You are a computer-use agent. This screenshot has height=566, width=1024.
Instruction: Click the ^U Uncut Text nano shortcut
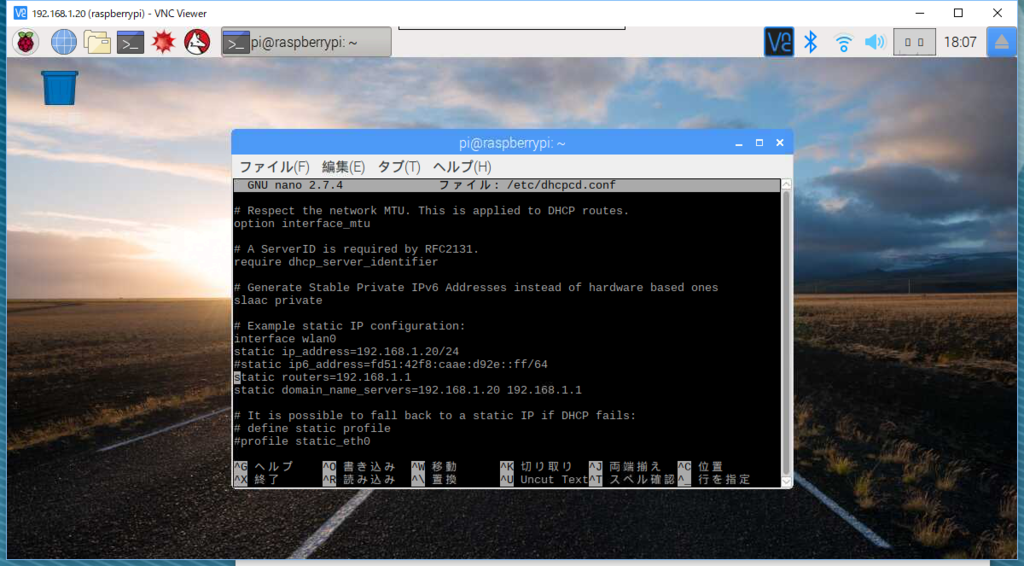[x=544, y=479]
